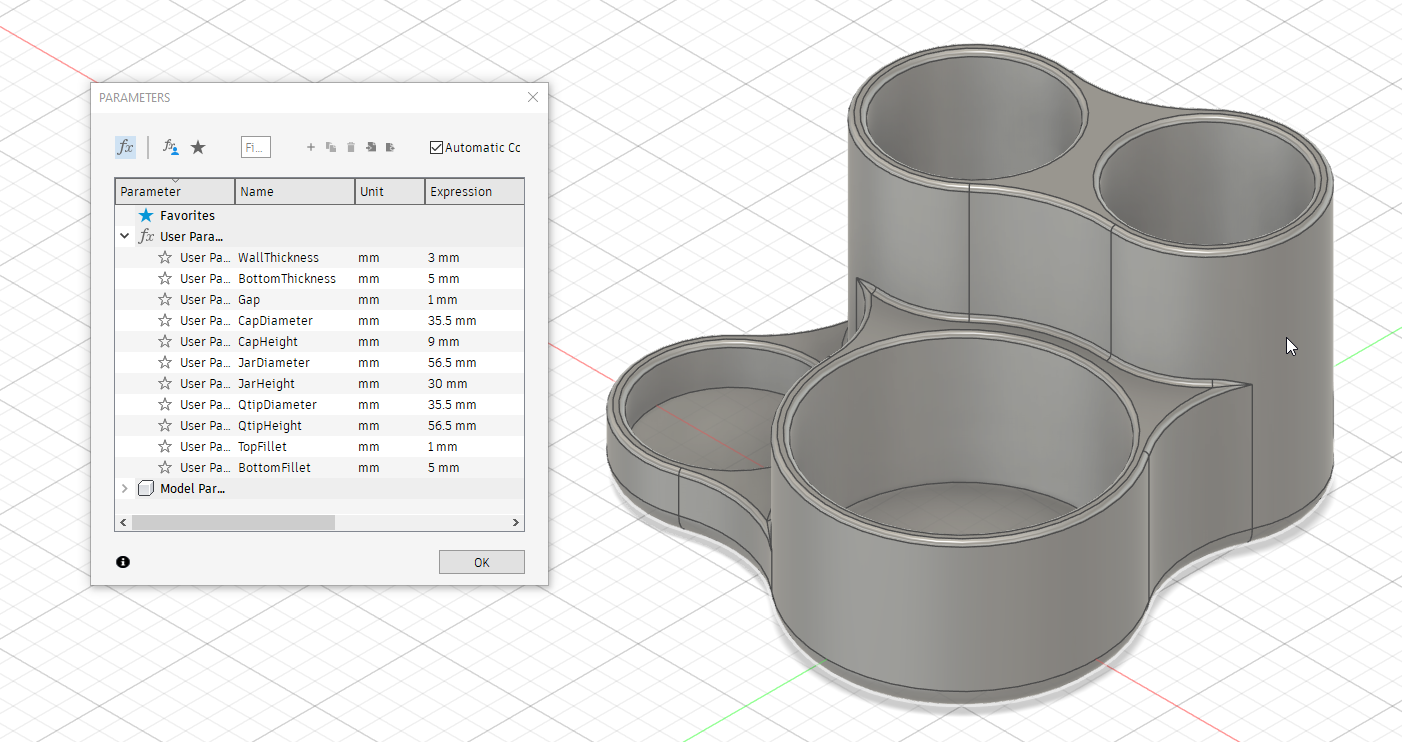Image resolution: width=1402 pixels, height=742 pixels.
Task: Close the Parameters dialog with X
Action: click(x=533, y=97)
